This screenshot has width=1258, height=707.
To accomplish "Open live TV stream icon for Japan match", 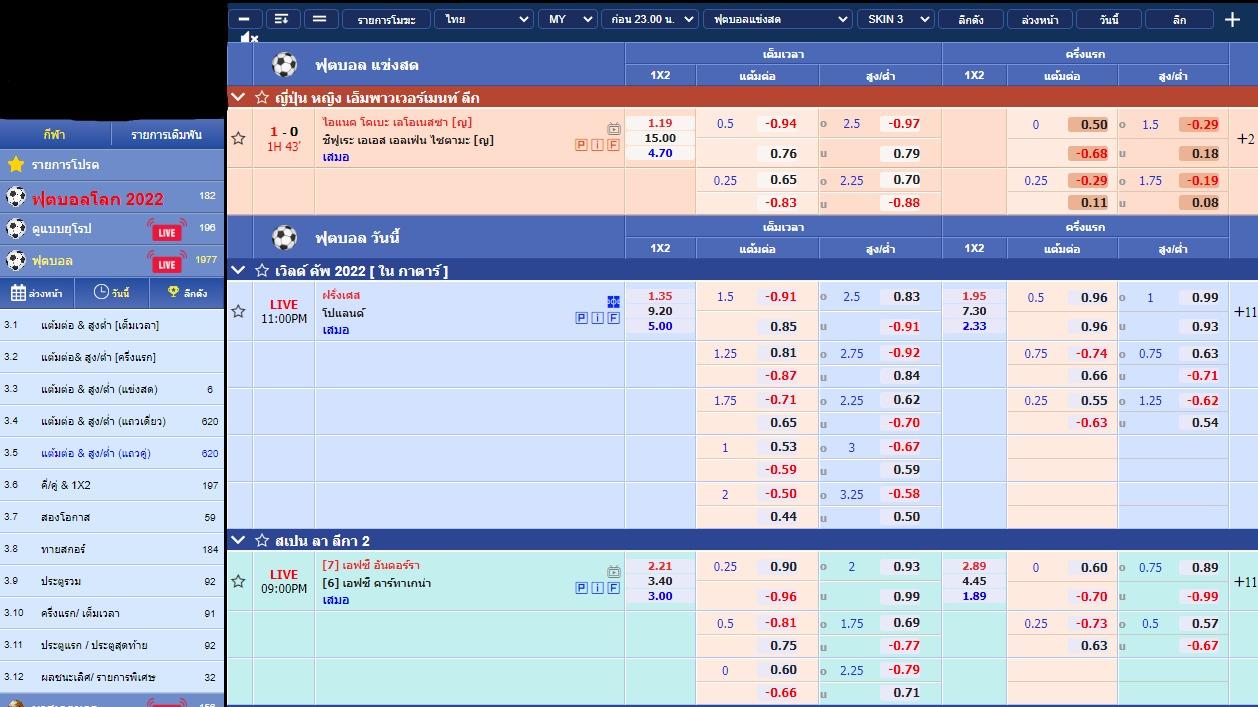I will (613, 129).
